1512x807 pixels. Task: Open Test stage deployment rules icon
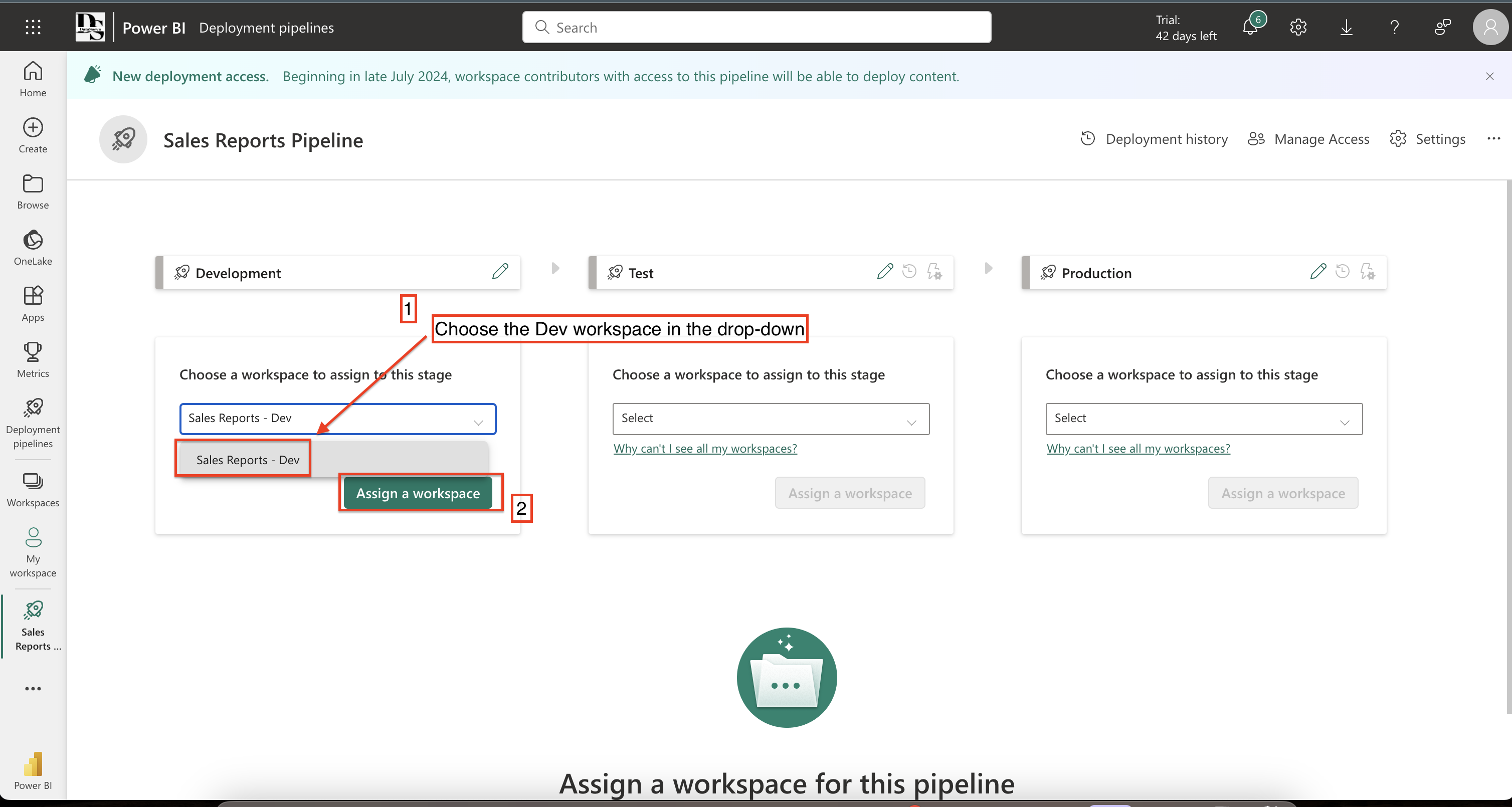934,272
